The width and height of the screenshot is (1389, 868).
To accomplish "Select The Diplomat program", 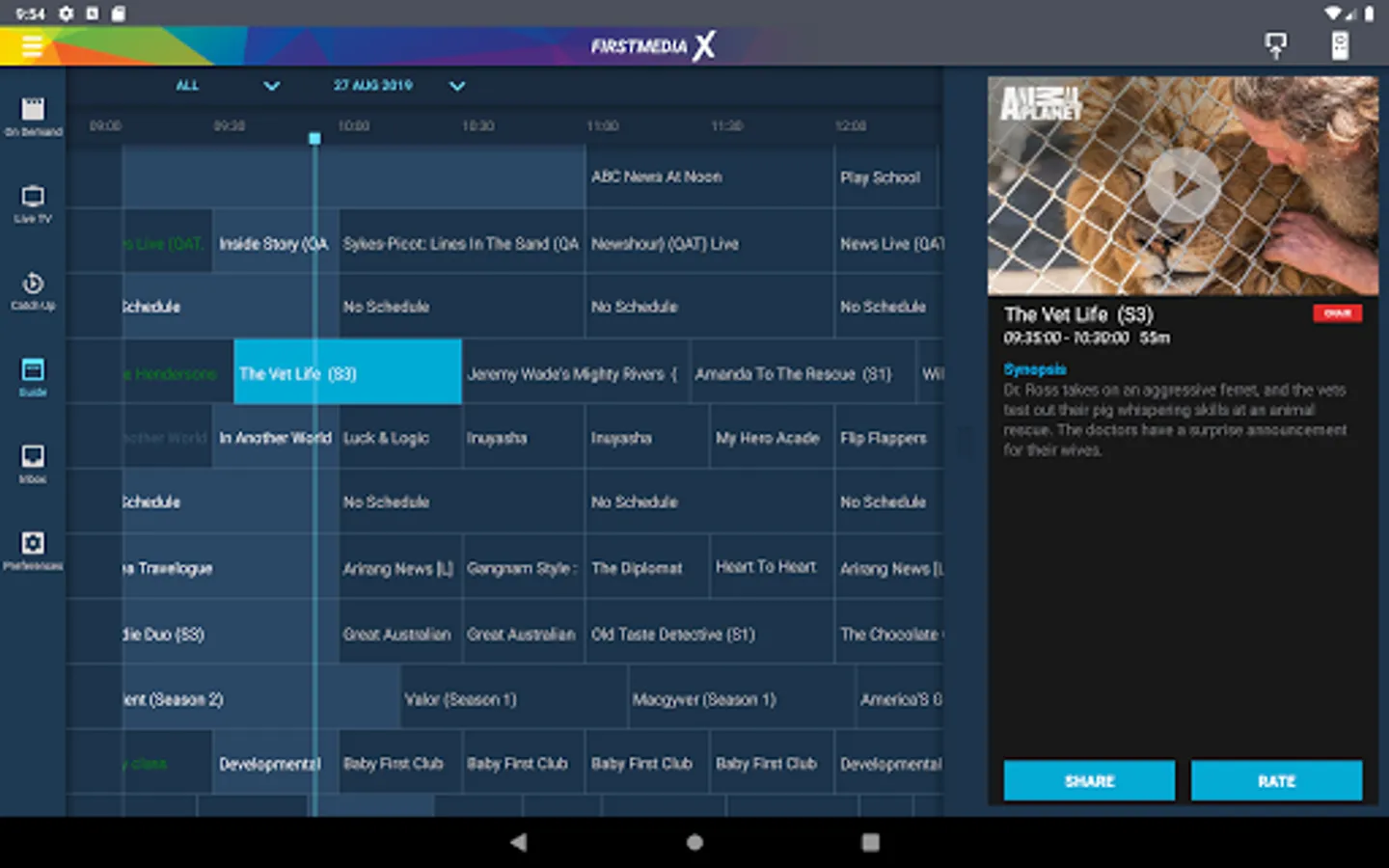I will 647,567.
